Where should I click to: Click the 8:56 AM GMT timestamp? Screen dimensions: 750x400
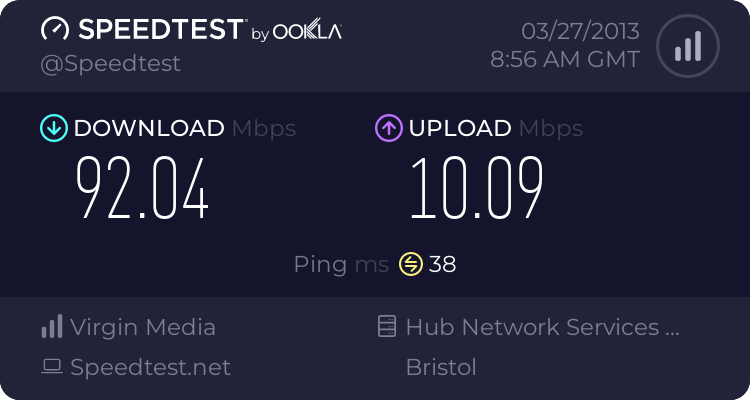pos(565,59)
